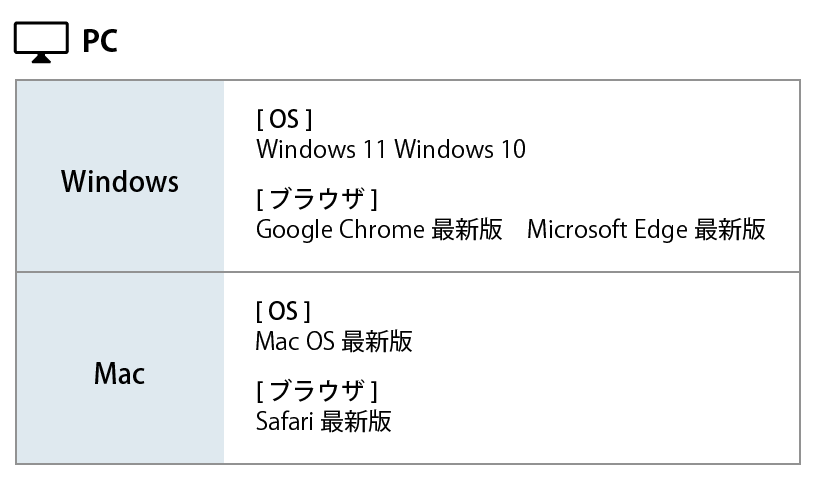
Task: Select the Mac [ ブラウザ ] label
Action: tap(317, 391)
